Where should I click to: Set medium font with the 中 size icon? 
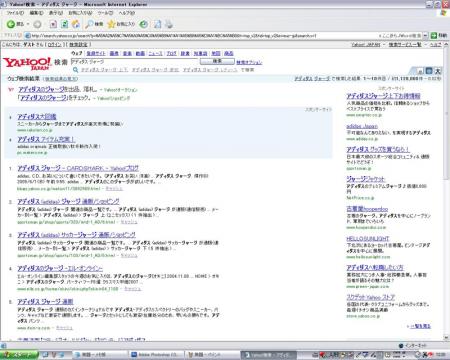coord(429,71)
